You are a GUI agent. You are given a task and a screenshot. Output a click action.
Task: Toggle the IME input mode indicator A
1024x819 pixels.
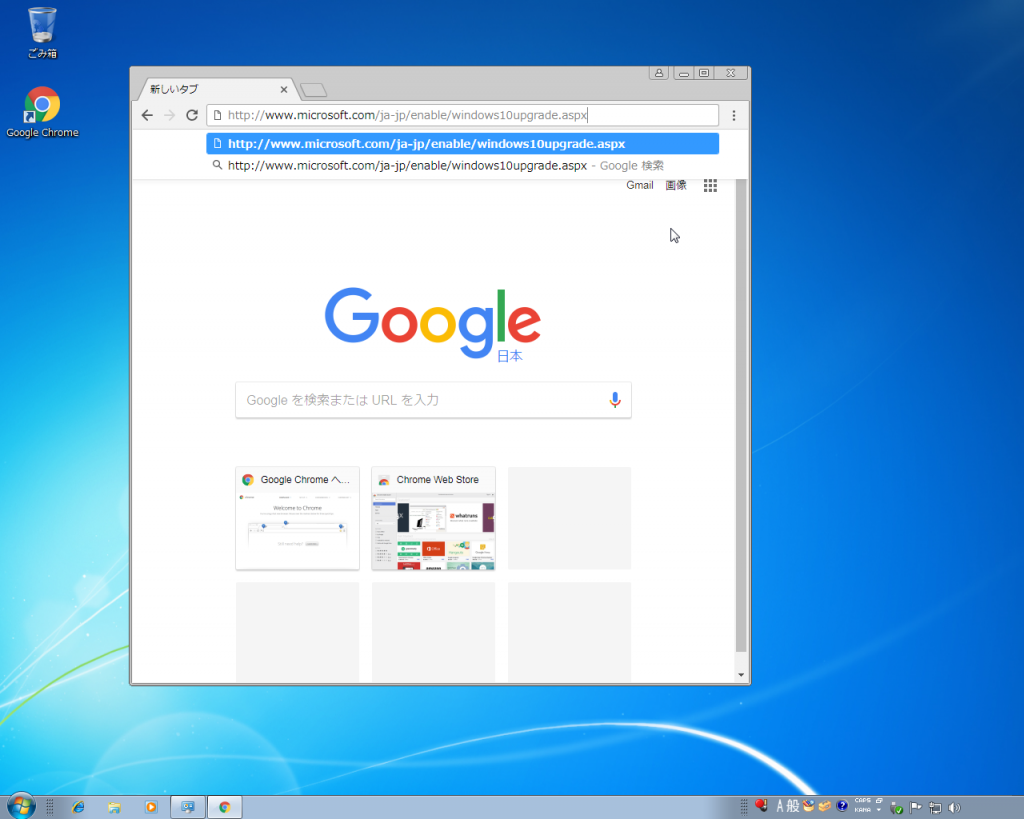pos(780,805)
